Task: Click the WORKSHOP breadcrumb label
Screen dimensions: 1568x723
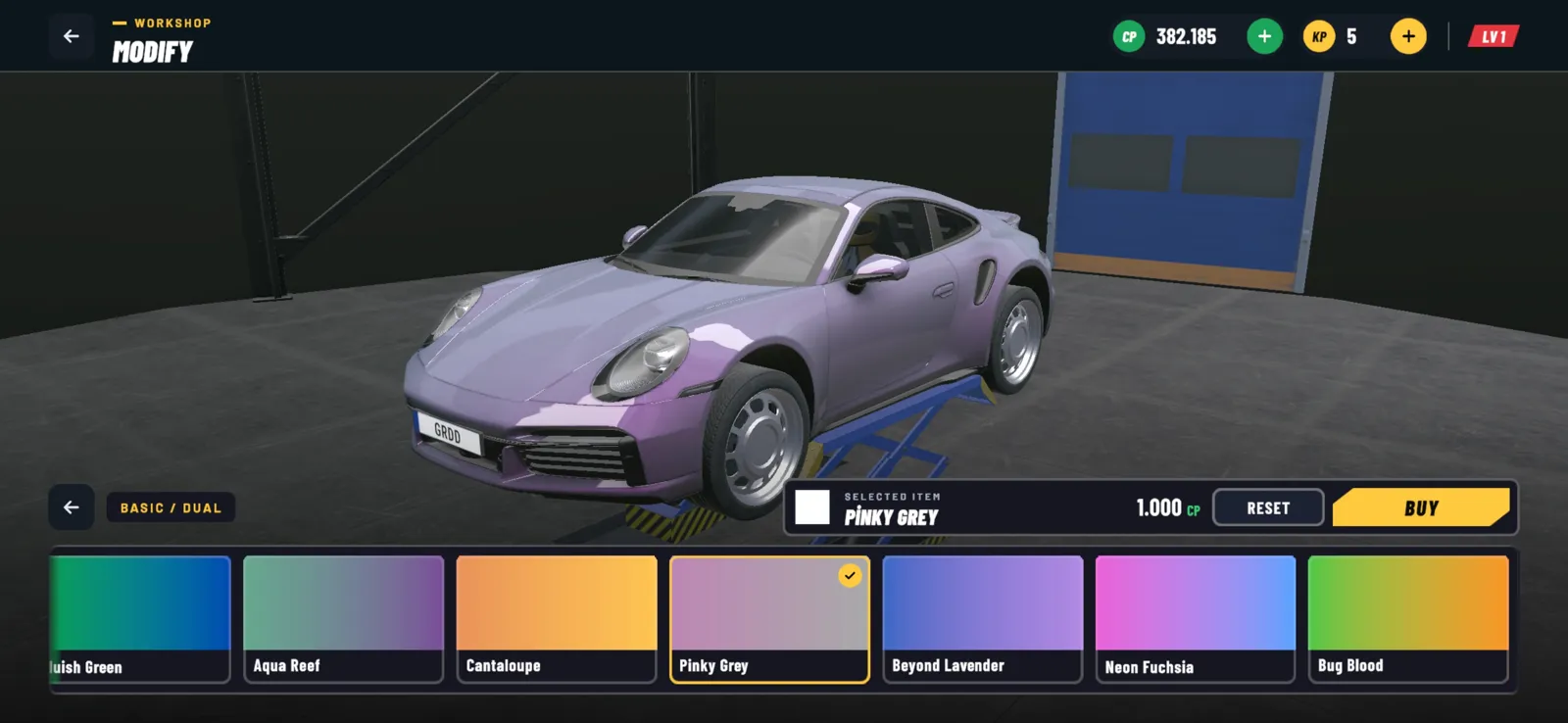Action: pyautogui.click(x=172, y=23)
